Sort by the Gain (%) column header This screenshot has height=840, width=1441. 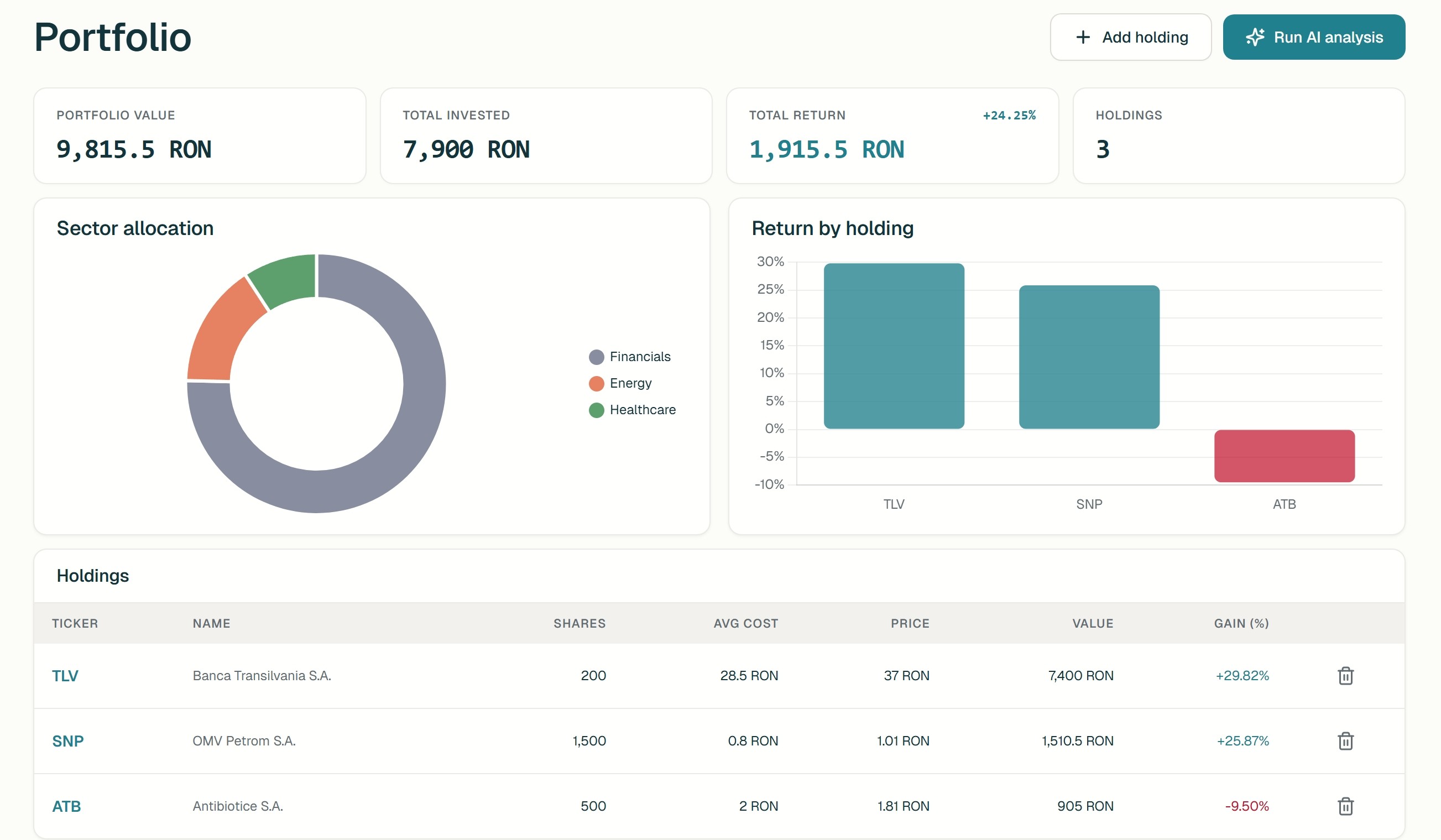[1241, 623]
